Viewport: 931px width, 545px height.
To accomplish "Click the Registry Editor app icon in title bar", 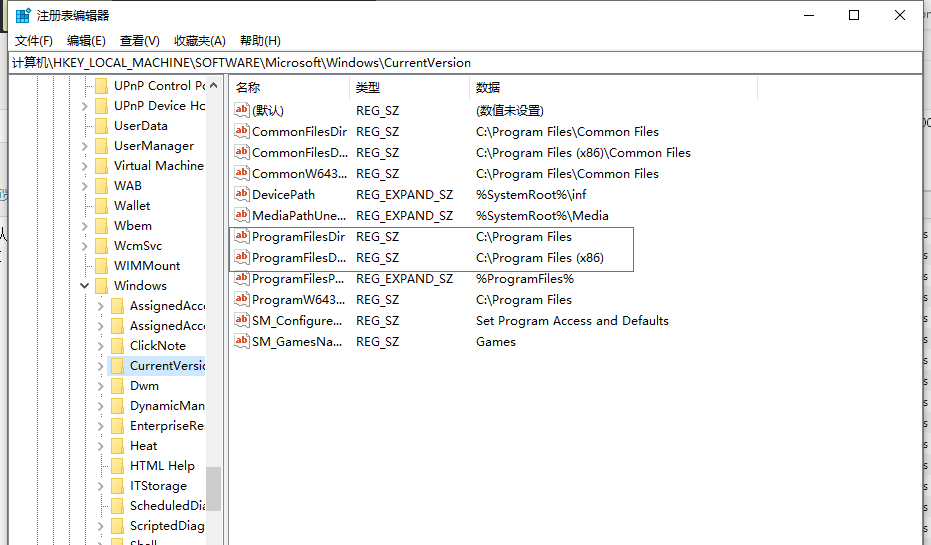I will coord(23,15).
